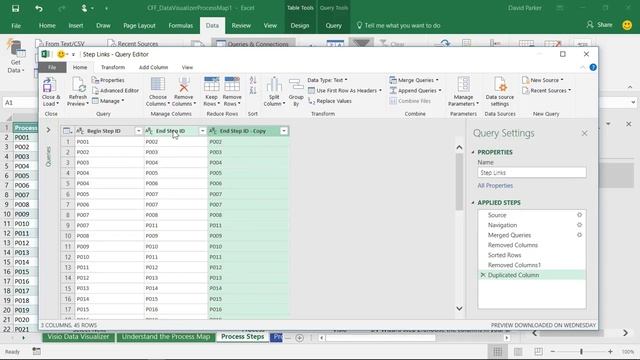Image resolution: width=640 pixels, height=360 pixels.
Task: Click Navigation step gear icon
Action: pos(579,225)
